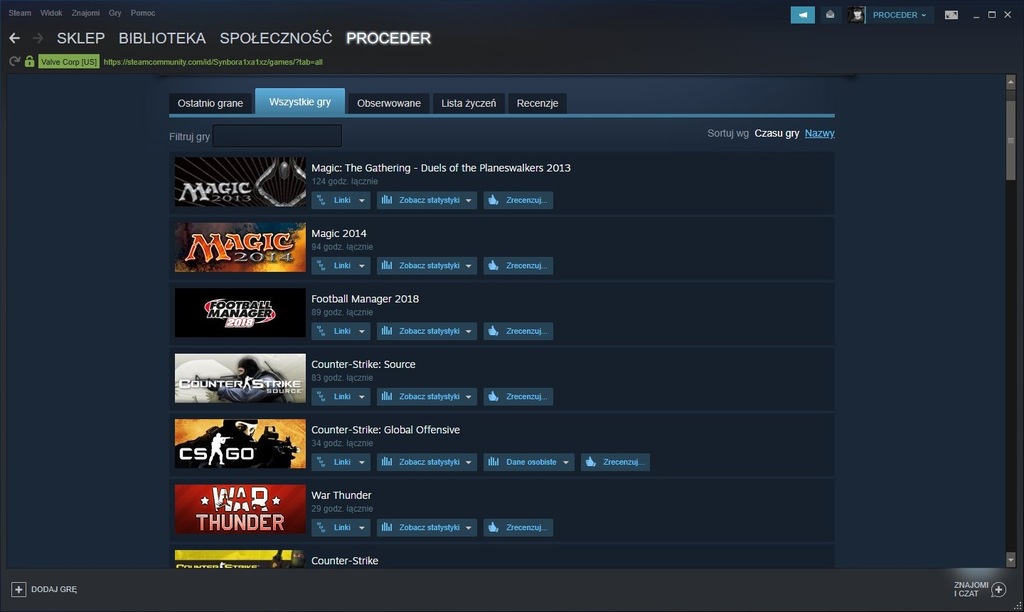Open War Thunder title link

(x=341, y=495)
